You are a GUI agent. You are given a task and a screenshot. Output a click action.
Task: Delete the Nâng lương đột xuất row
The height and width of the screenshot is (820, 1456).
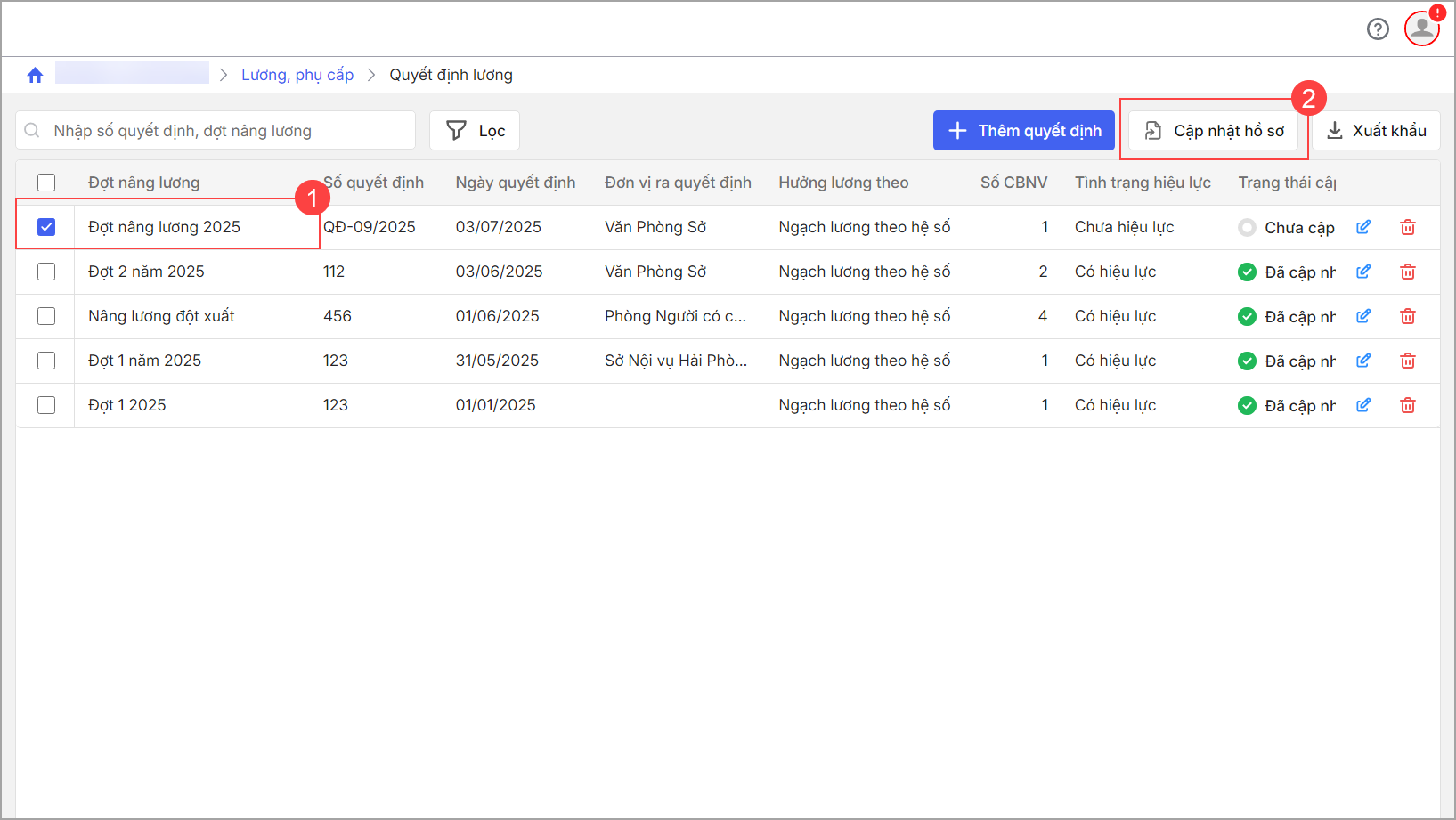pyautogui.click(x=1407, y=316)
